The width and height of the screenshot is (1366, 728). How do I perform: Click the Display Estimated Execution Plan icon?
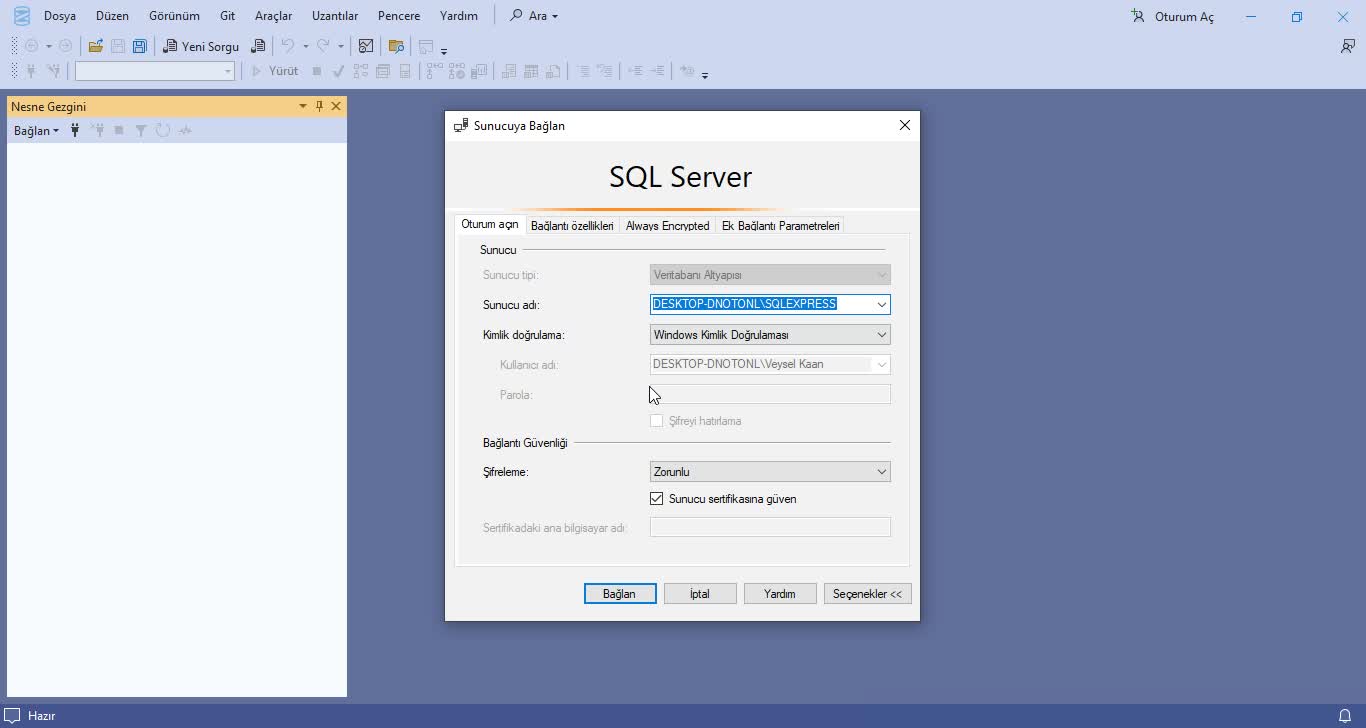tap(361, 71)
